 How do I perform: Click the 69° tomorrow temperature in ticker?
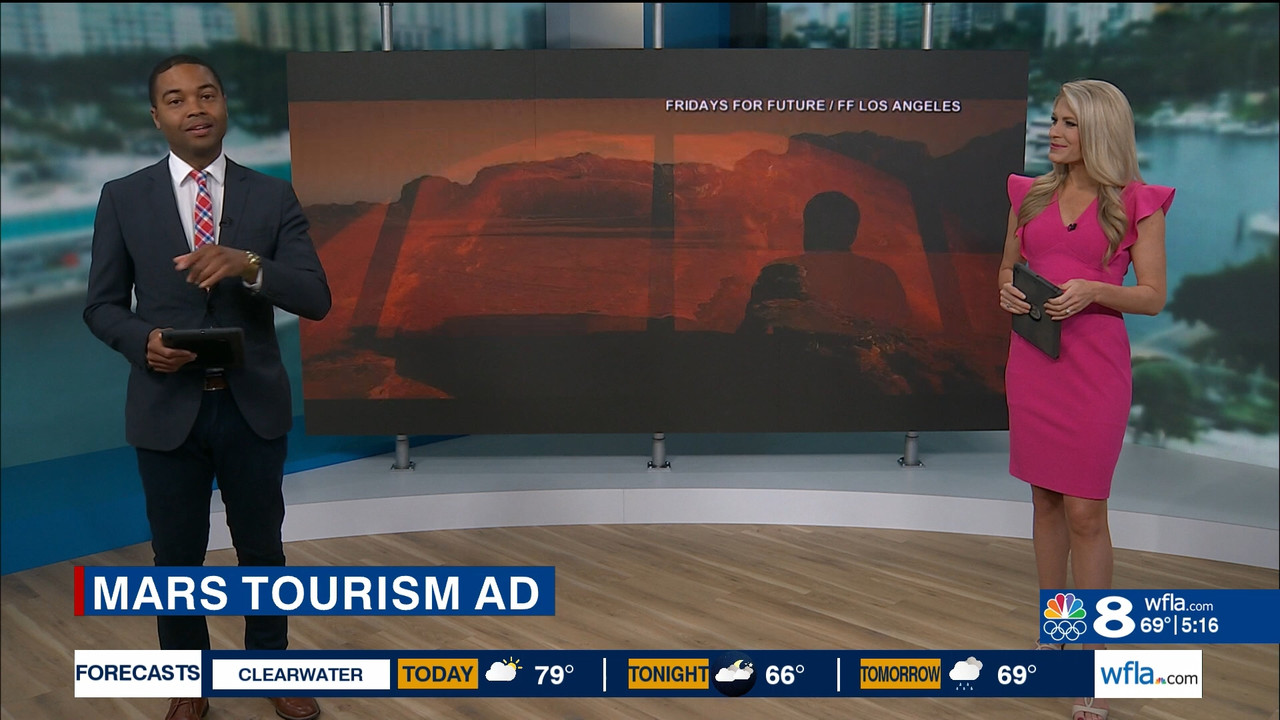pyautogui.click(x=1017, y=675)
